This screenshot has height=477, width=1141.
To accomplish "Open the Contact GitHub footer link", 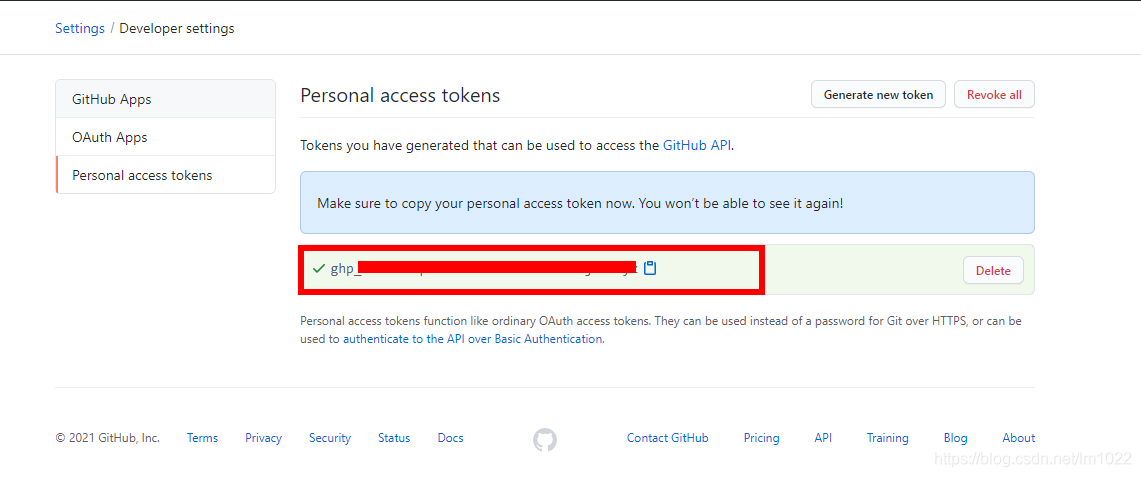I will 667,438.
